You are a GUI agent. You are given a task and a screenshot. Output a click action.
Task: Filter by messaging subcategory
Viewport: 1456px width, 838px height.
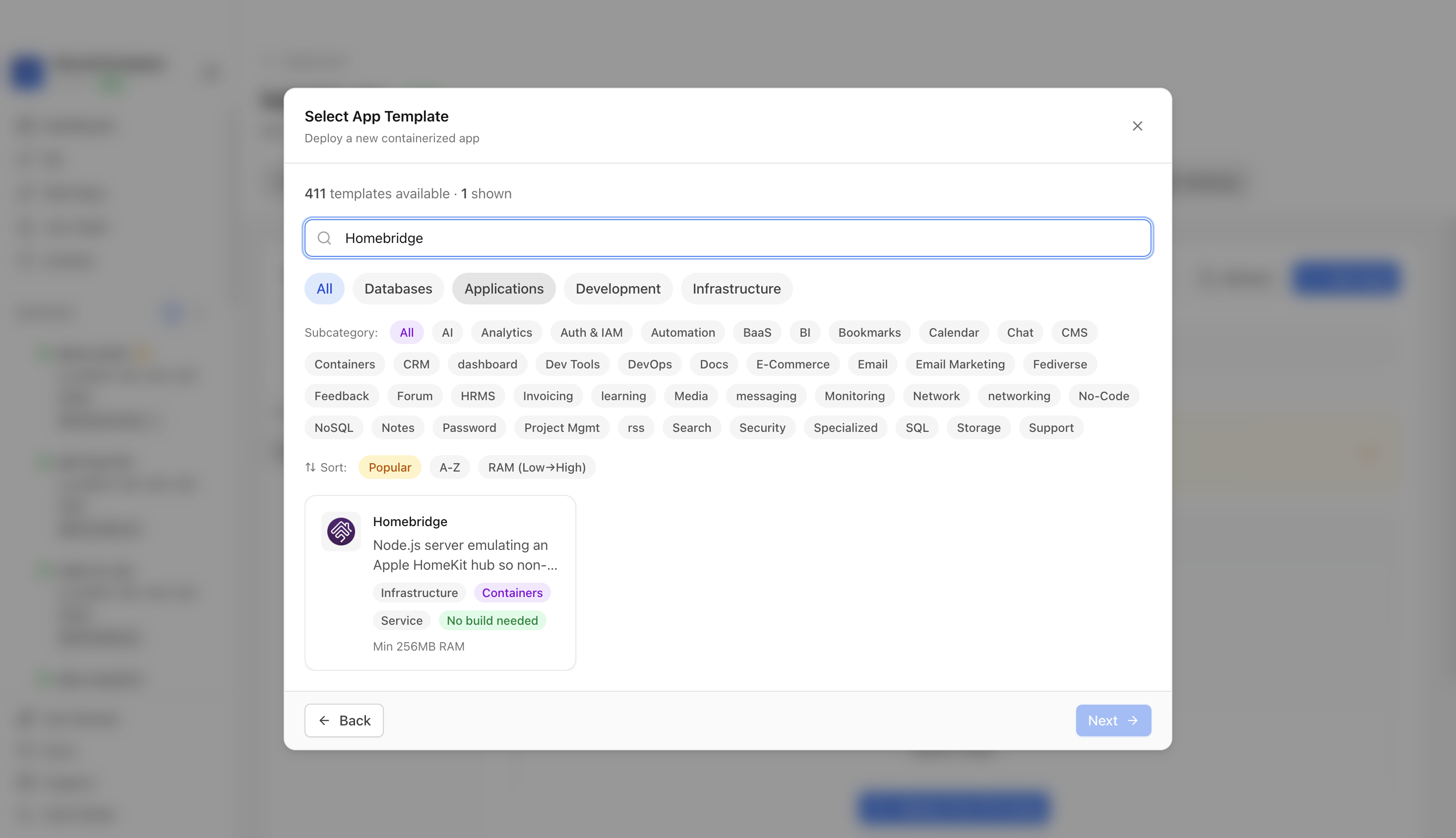766,395
